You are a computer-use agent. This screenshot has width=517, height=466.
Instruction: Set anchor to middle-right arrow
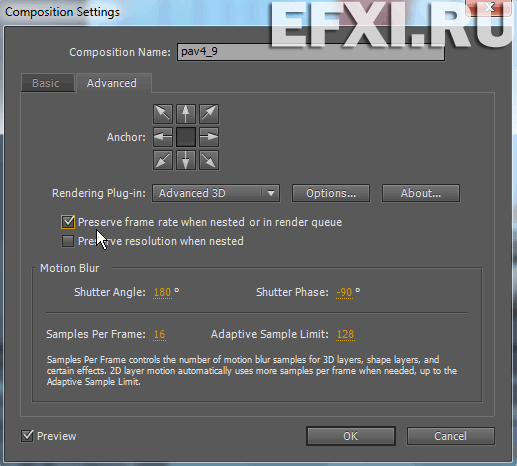point(209,137)
